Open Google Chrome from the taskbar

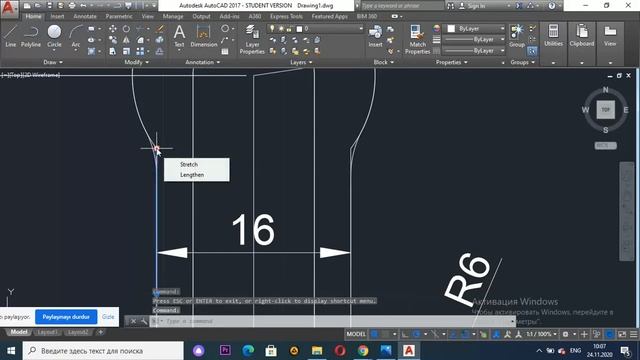[363, 351]
